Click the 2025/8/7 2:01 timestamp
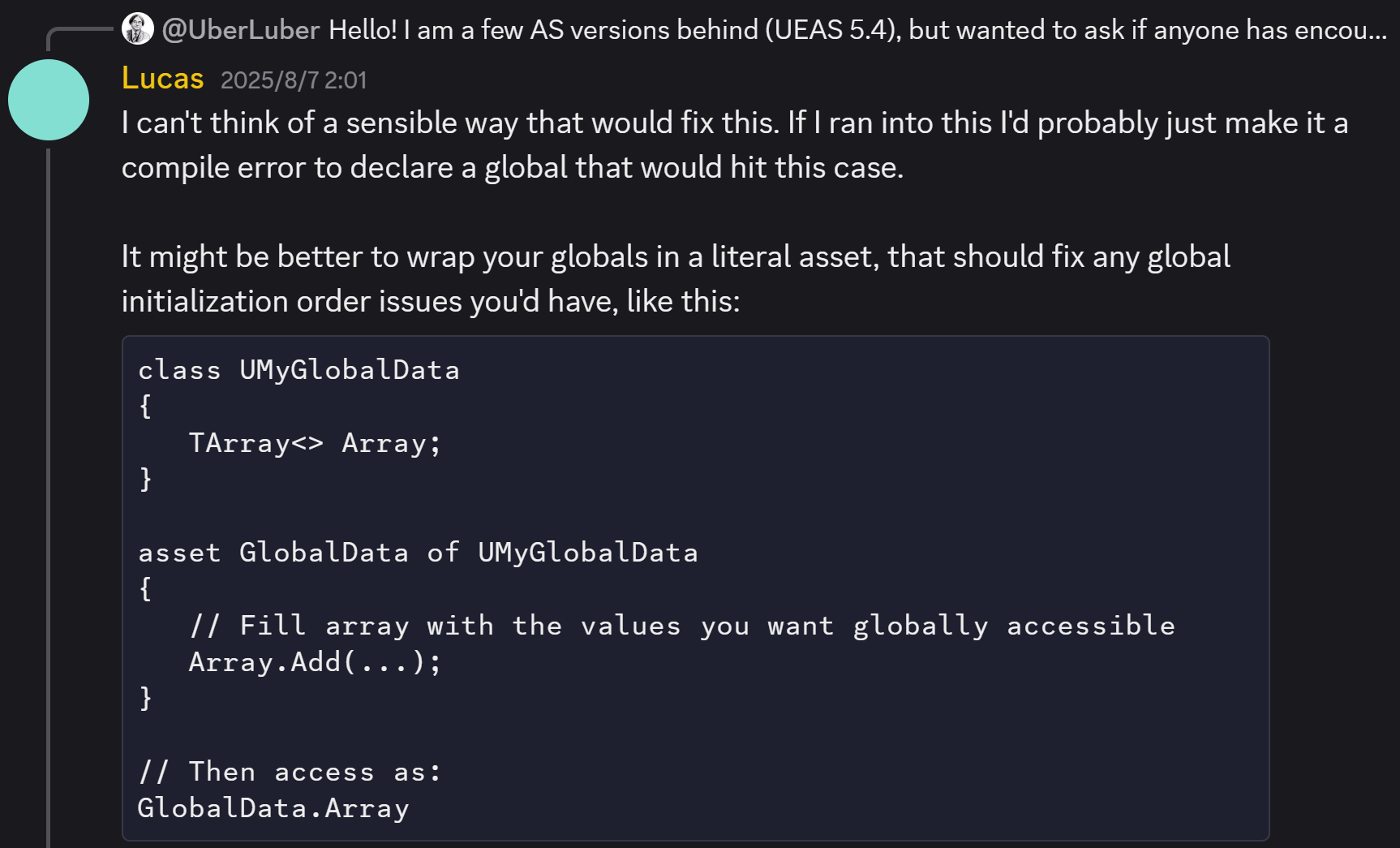 (x=294, y=80)
